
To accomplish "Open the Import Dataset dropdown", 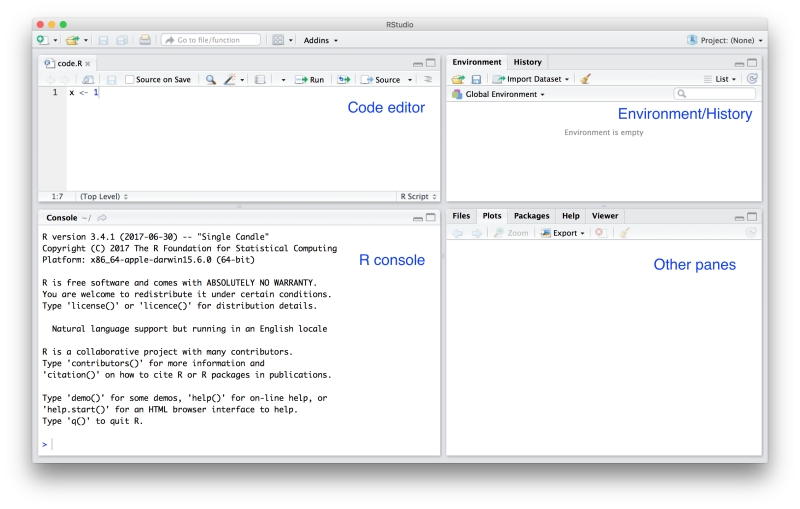I will (x=531, y=79).
